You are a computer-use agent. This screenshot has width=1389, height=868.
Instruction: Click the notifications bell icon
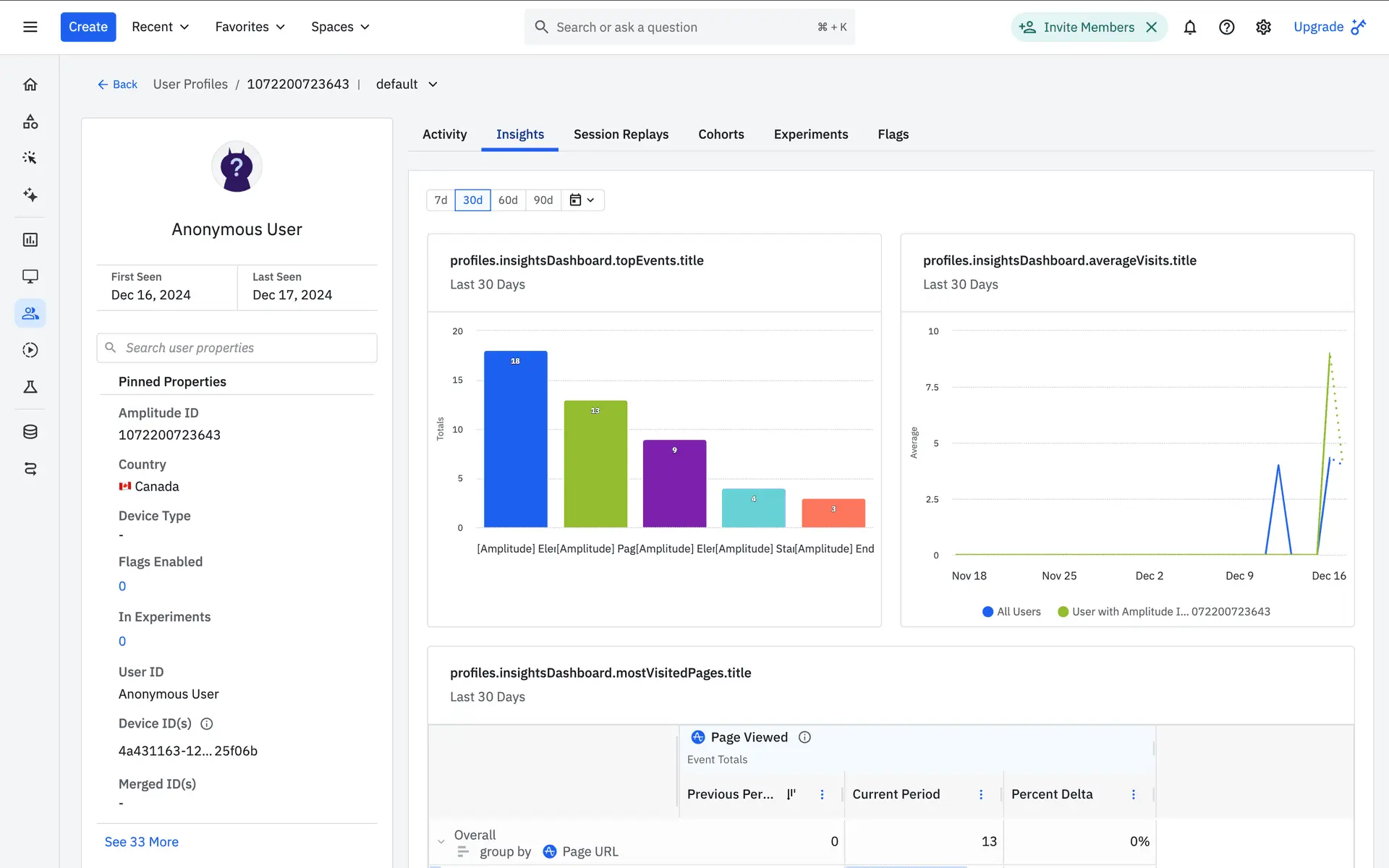(1189, 27)
